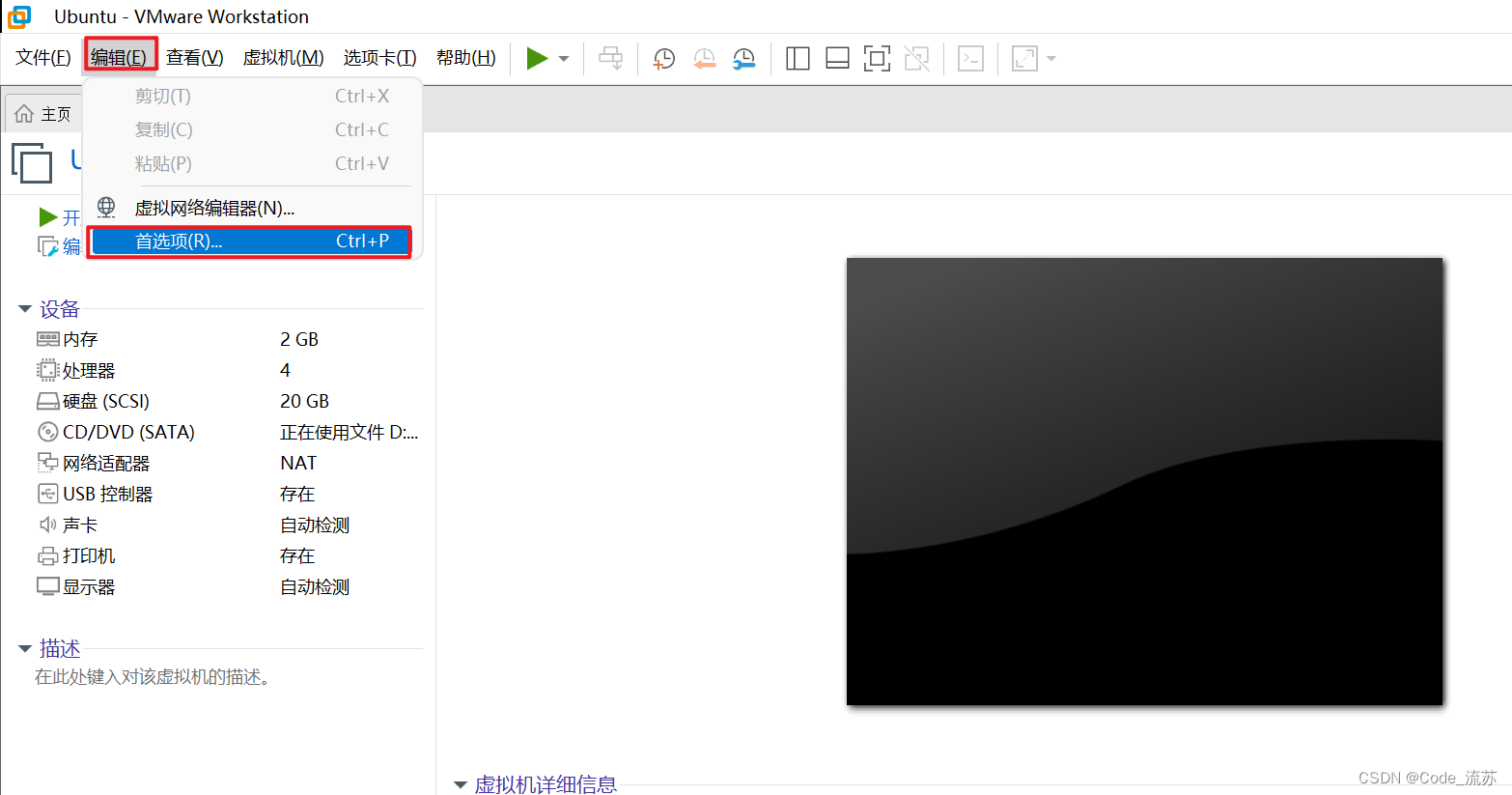Image resolution: width=1512 pixels, height=795 pixels.
Task: Collapse the 描述 section
Action: tap(25, 648)
